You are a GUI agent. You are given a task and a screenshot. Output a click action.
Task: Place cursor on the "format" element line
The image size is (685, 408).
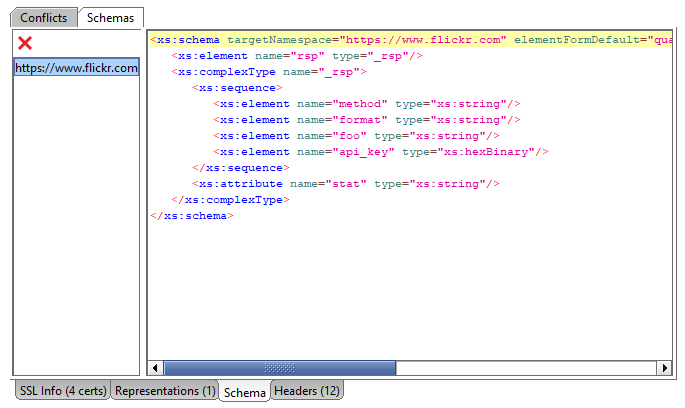360,120
